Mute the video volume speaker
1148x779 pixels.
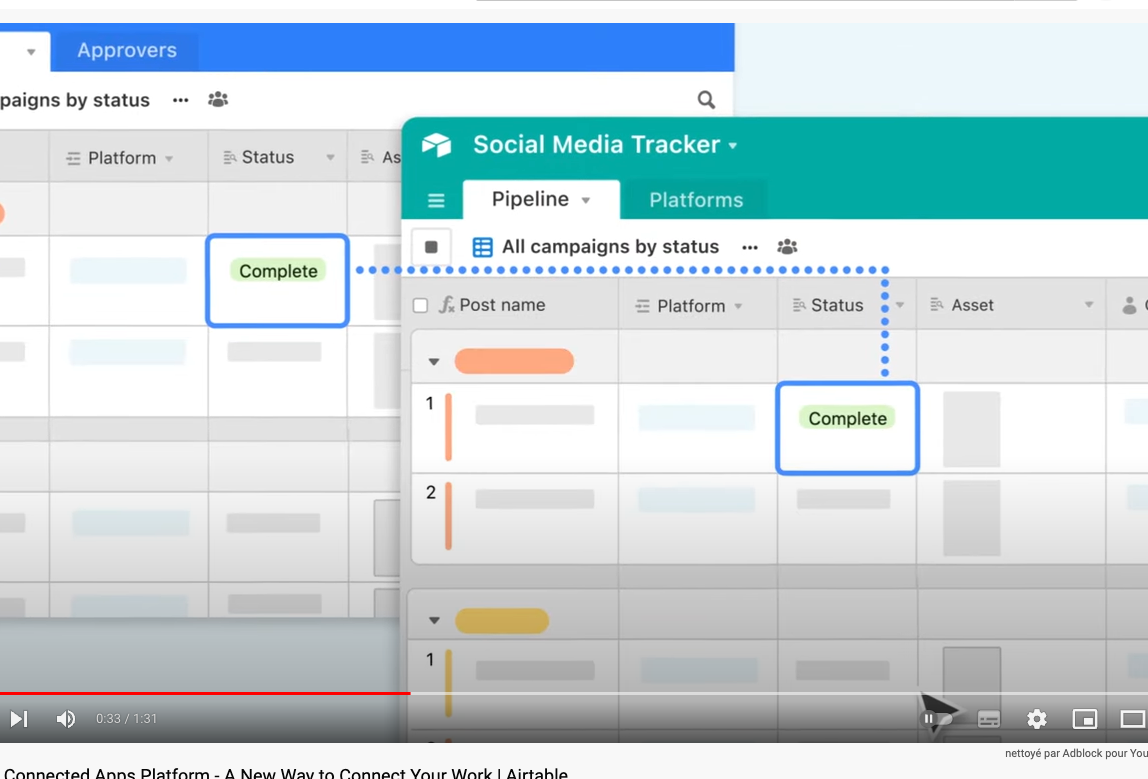pos(66,719)
